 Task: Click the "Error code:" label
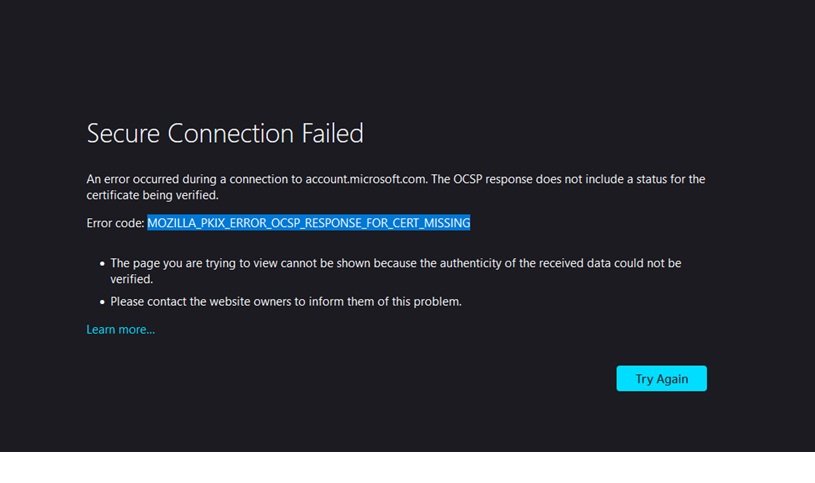[x=116, y=223]
